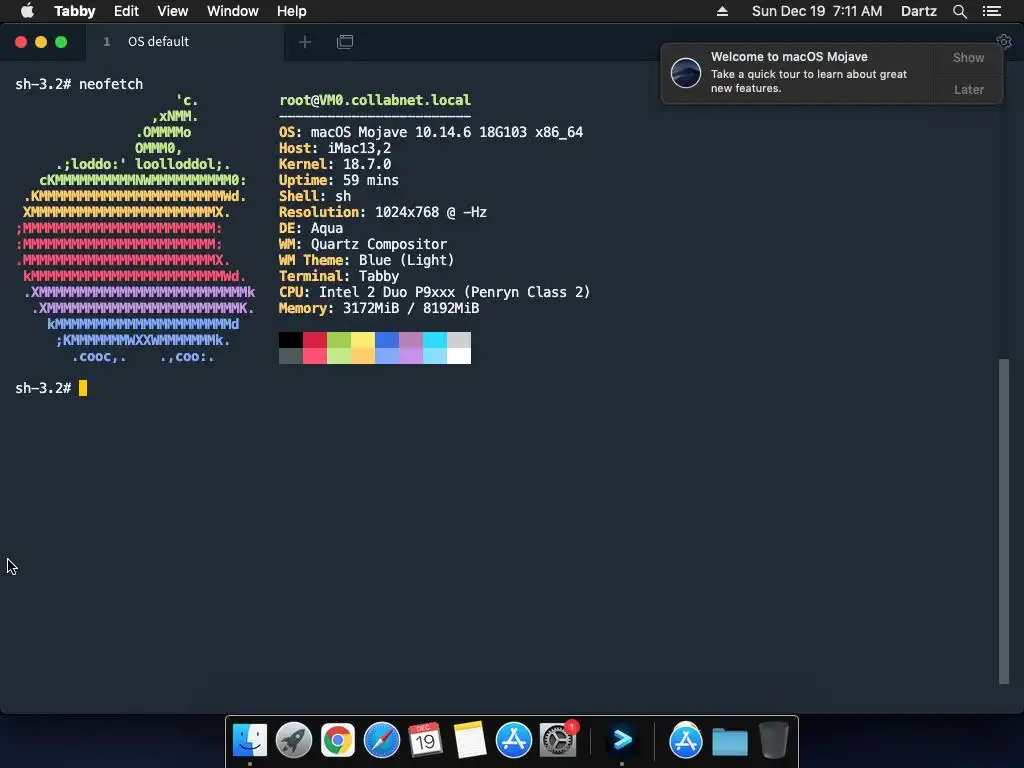The height and width of the screenshot is (768, 1024).
Task: Open the Trash in the Dock
Action: (x=774, y=741)
